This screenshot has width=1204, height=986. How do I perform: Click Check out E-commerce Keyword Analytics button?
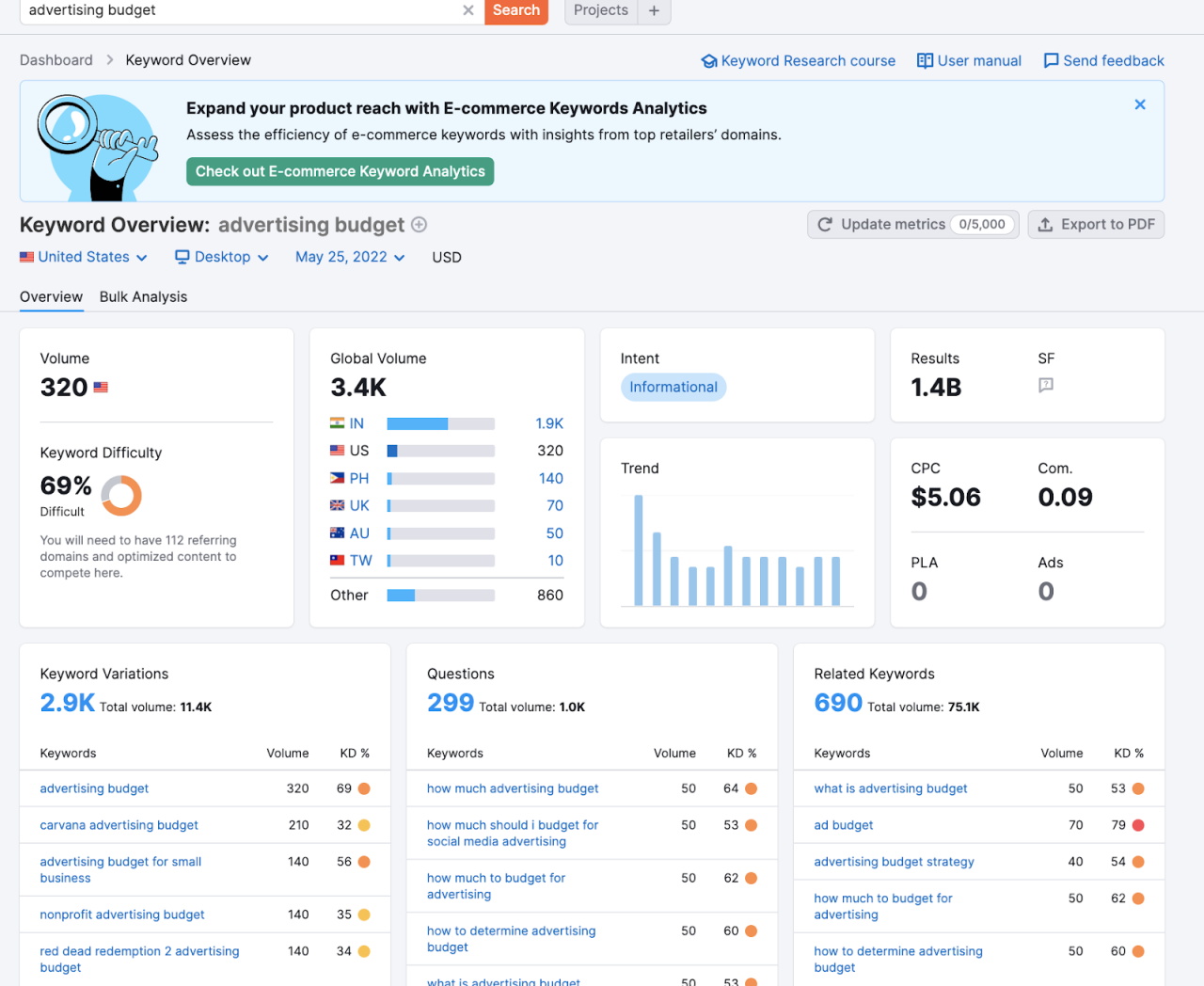coord(340,171)
